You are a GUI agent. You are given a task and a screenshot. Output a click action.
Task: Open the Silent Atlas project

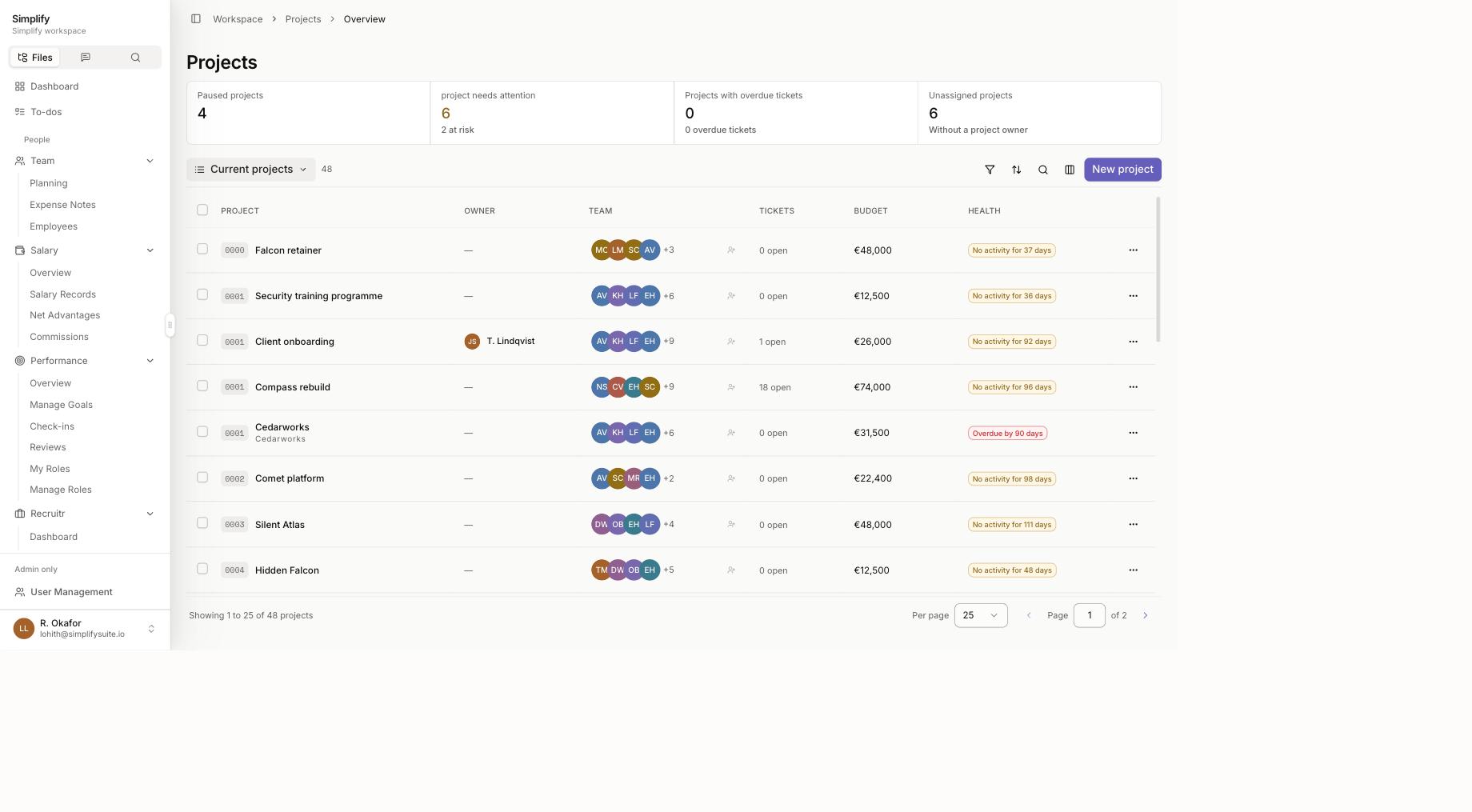(x=280, y=525)
